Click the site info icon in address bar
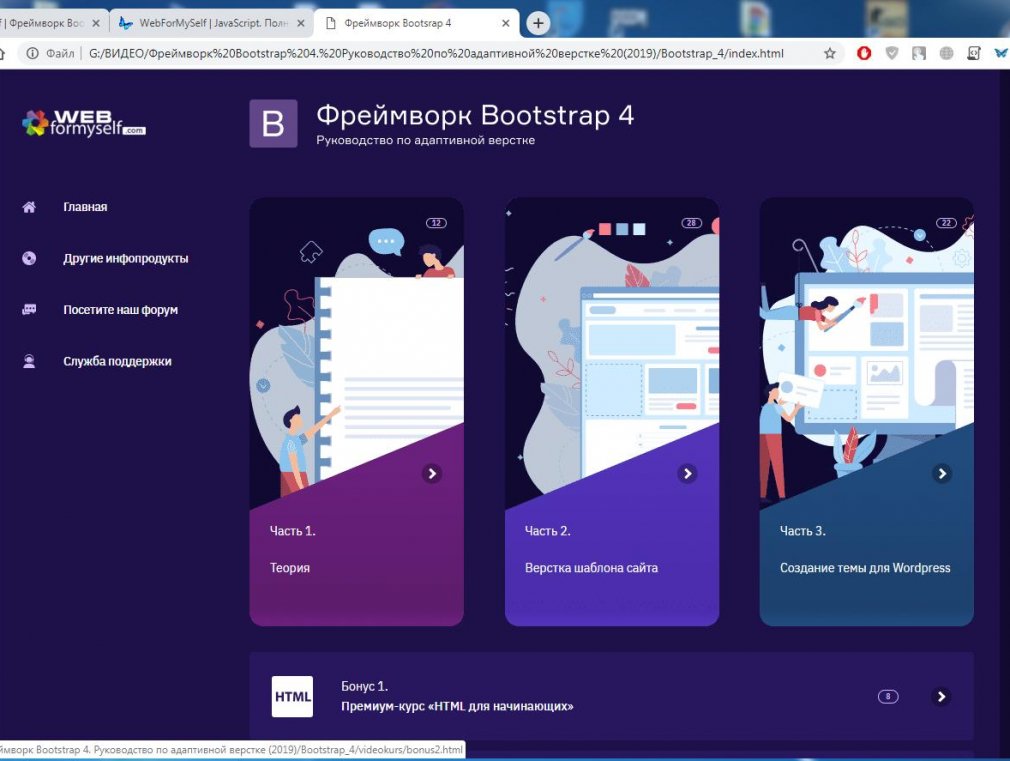 point(32,53)
